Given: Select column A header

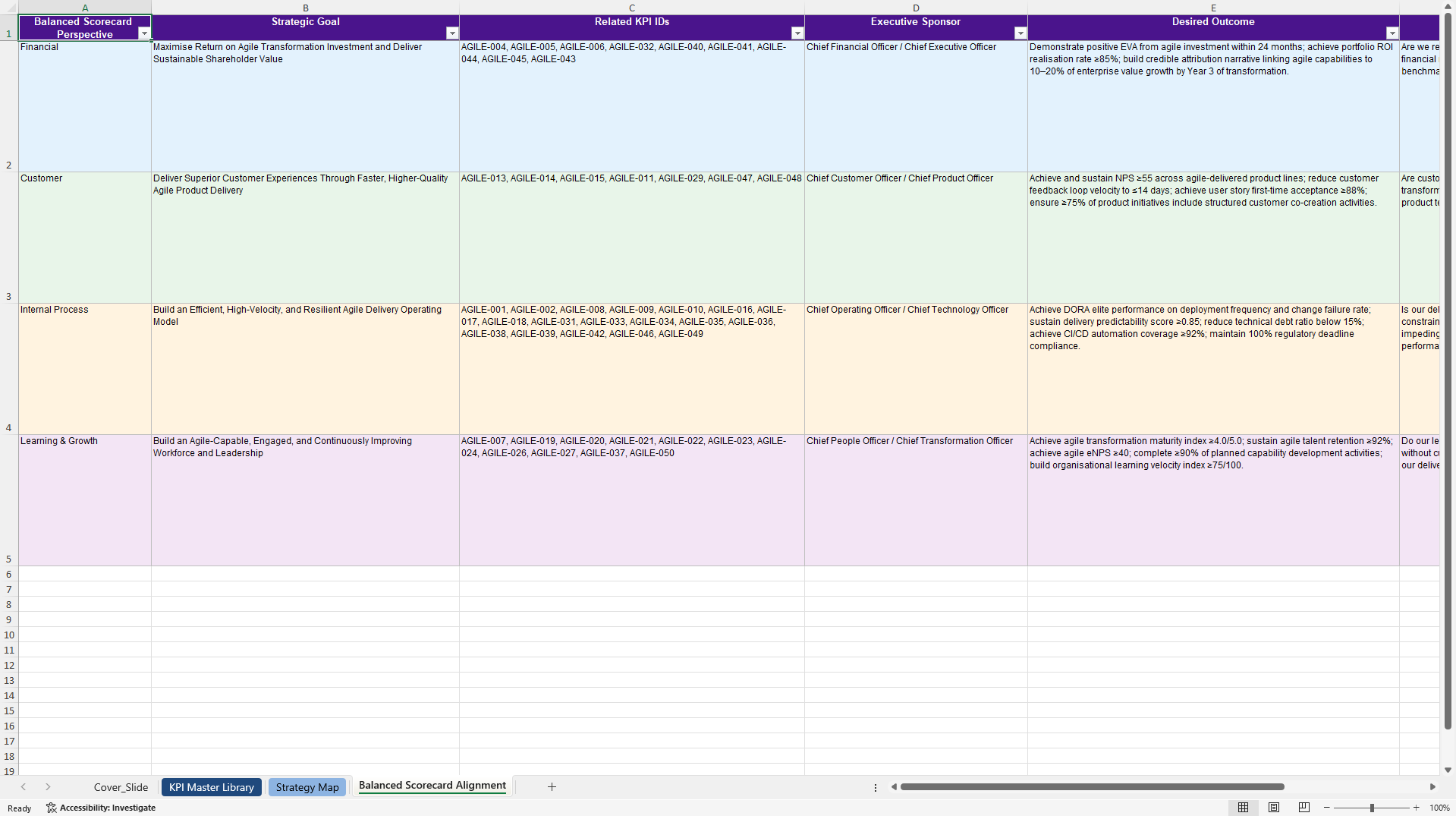Looking at the screenshot, I should click(85, 8).
